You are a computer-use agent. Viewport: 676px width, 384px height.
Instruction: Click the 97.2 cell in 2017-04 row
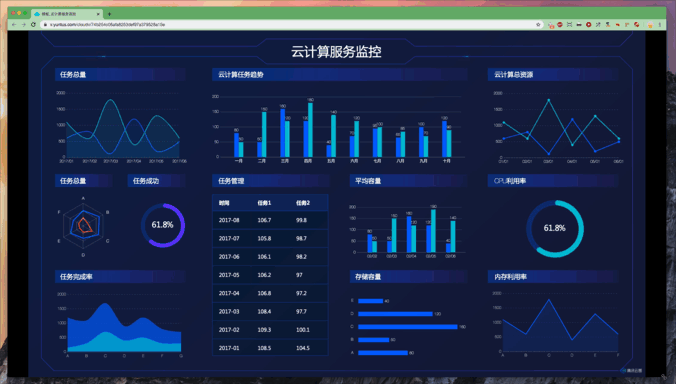coord(301,293)
